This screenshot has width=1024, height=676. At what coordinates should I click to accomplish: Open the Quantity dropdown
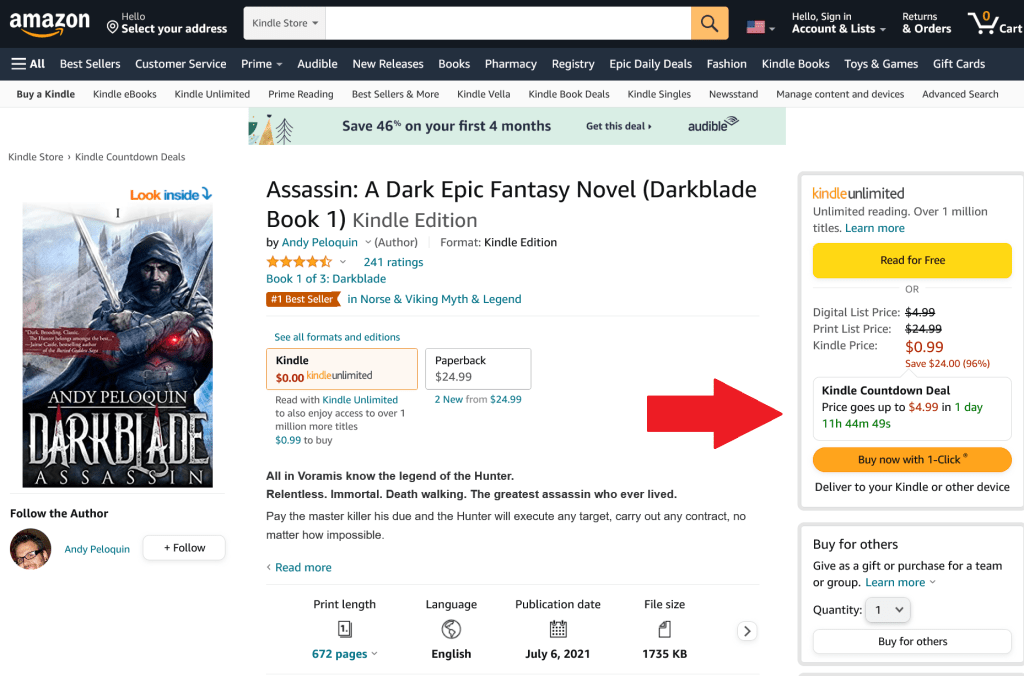click(x=887, y=610)
